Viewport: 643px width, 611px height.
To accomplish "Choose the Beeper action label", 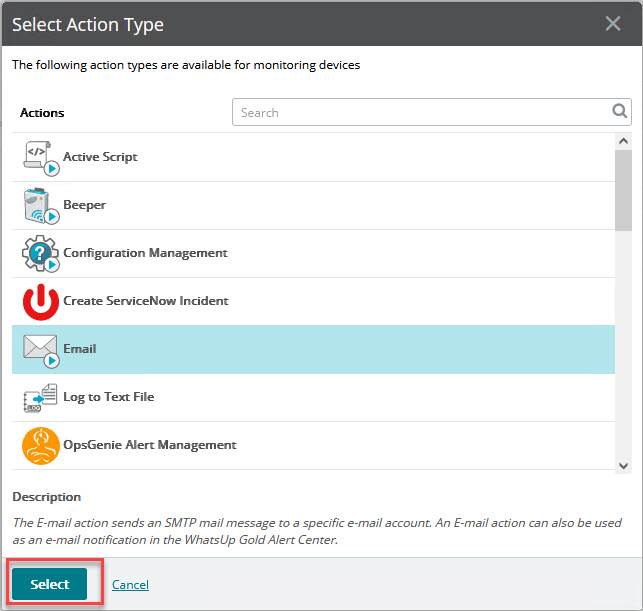I will (x=84, y=205).
